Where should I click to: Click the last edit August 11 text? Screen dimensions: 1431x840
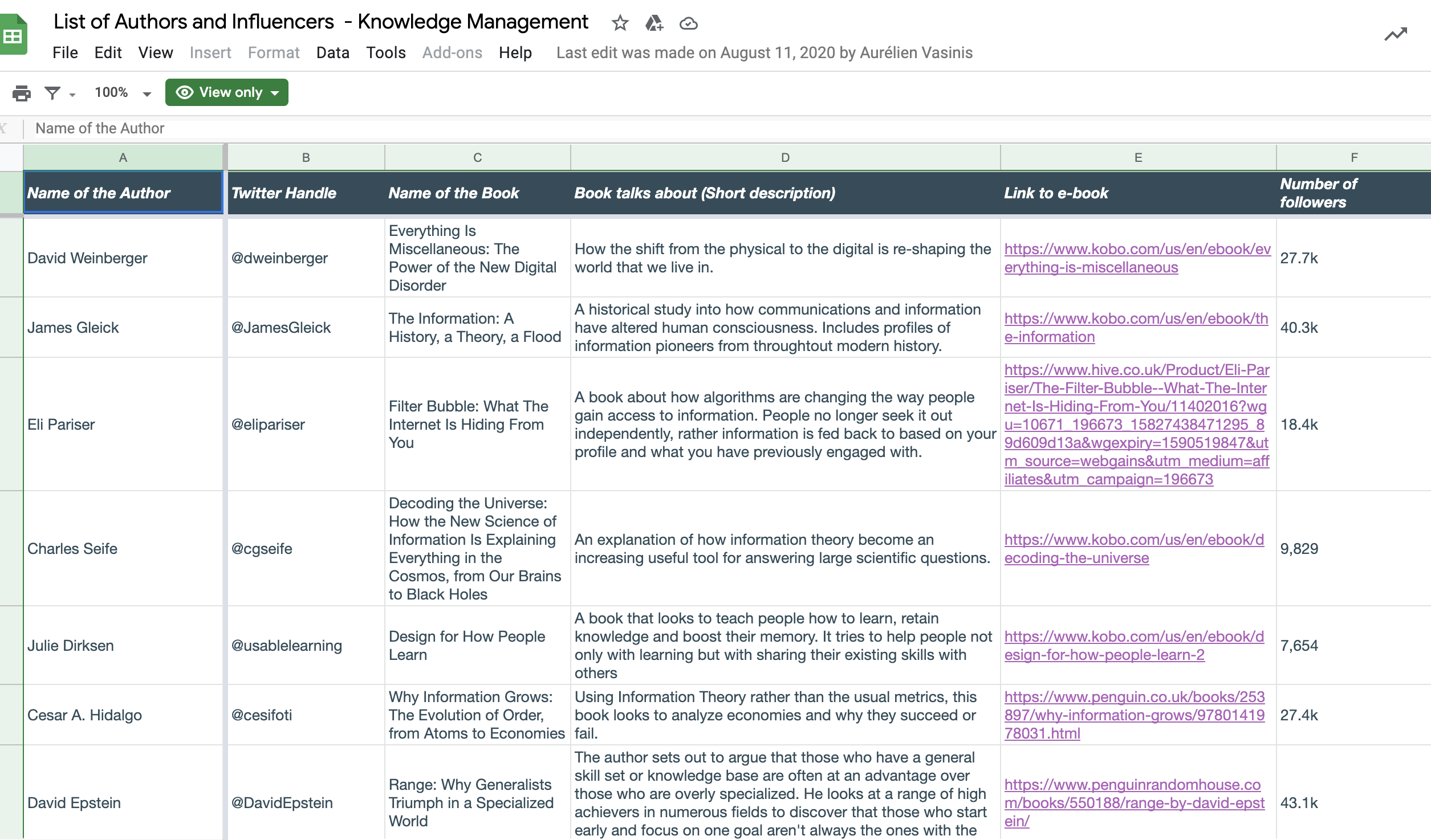(x=764, y=52)
